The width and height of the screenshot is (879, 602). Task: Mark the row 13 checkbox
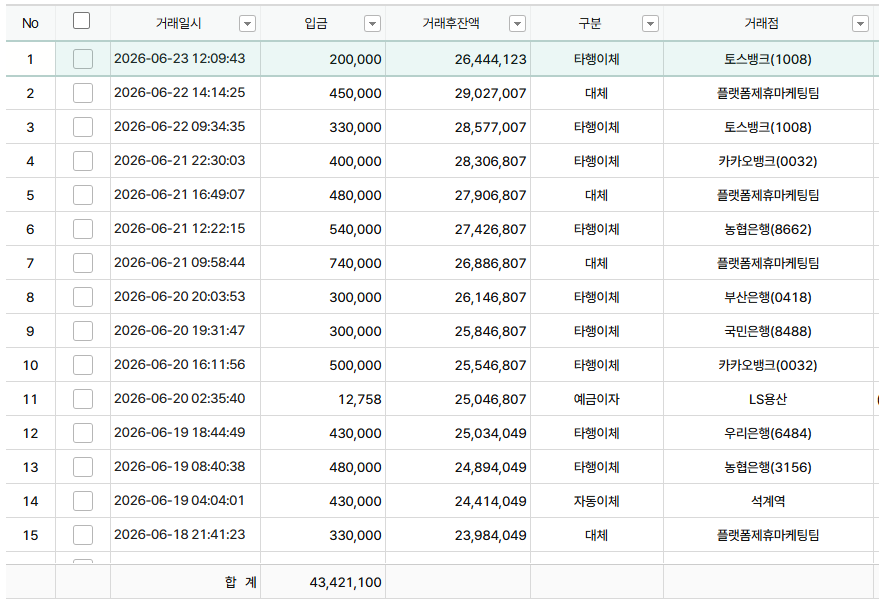83,467
